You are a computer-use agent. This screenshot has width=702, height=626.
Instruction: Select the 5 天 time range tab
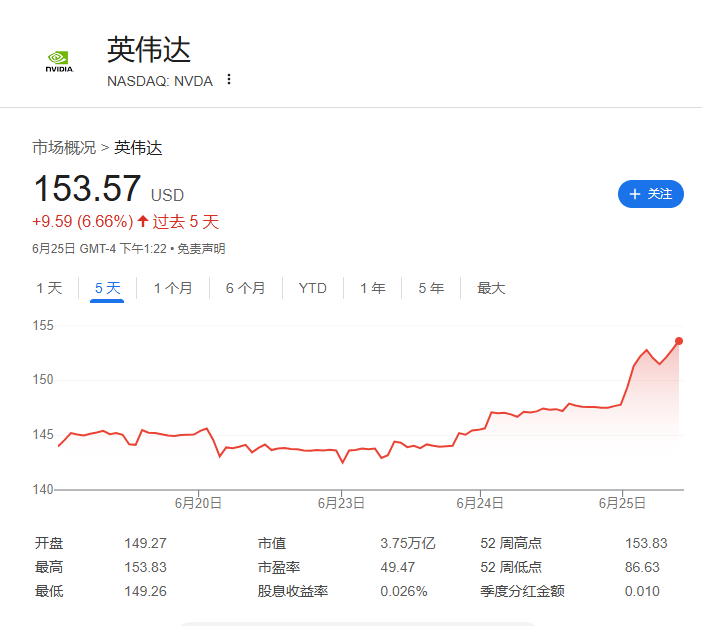[107, 288]
